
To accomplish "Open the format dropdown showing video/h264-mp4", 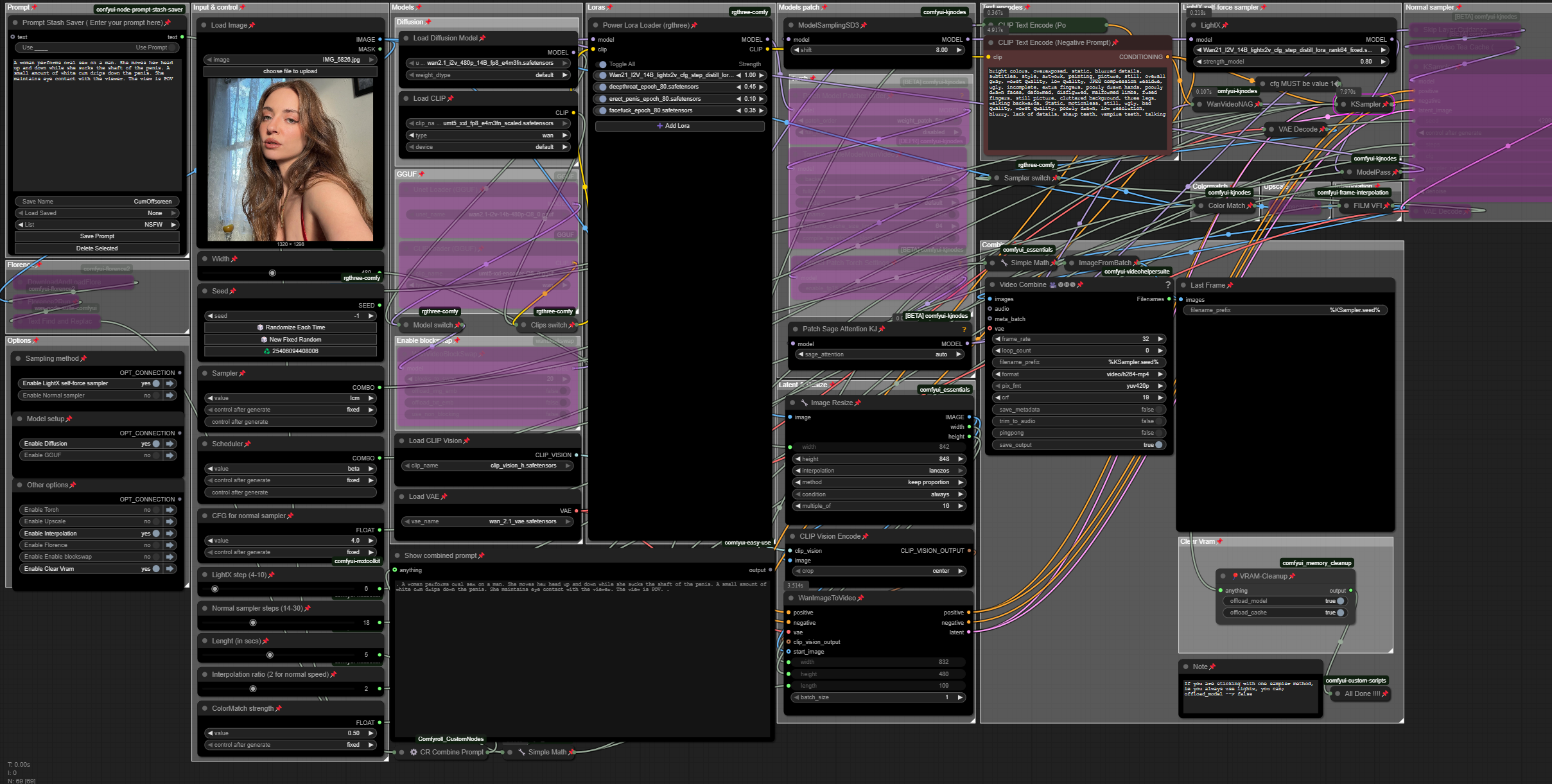I will click(1079, 374).
